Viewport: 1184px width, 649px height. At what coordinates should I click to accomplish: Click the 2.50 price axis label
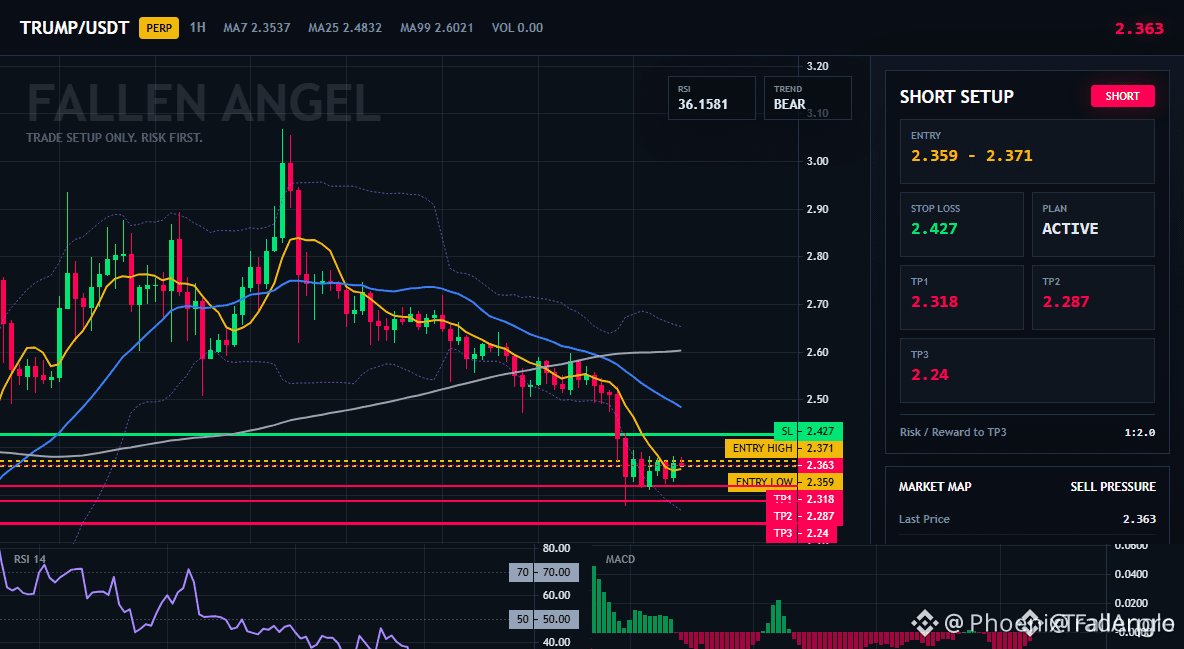point(817,400)
